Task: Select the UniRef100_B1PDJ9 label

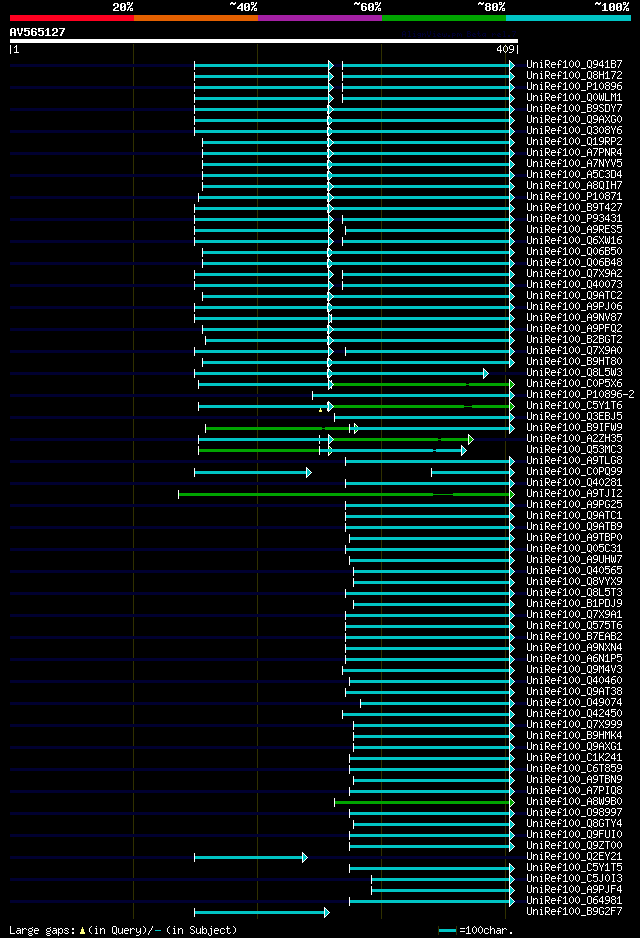Action: point(574,604)
